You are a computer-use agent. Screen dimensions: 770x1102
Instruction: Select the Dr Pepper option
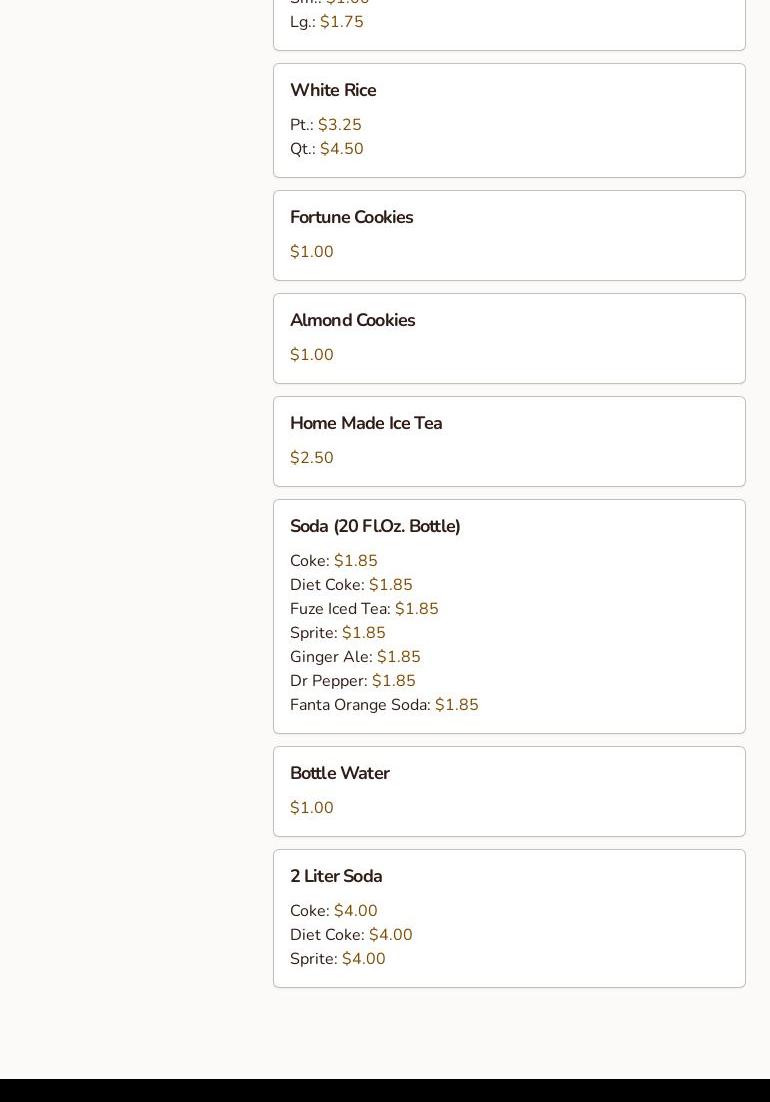pyautogui.click(x=352, y=681)
